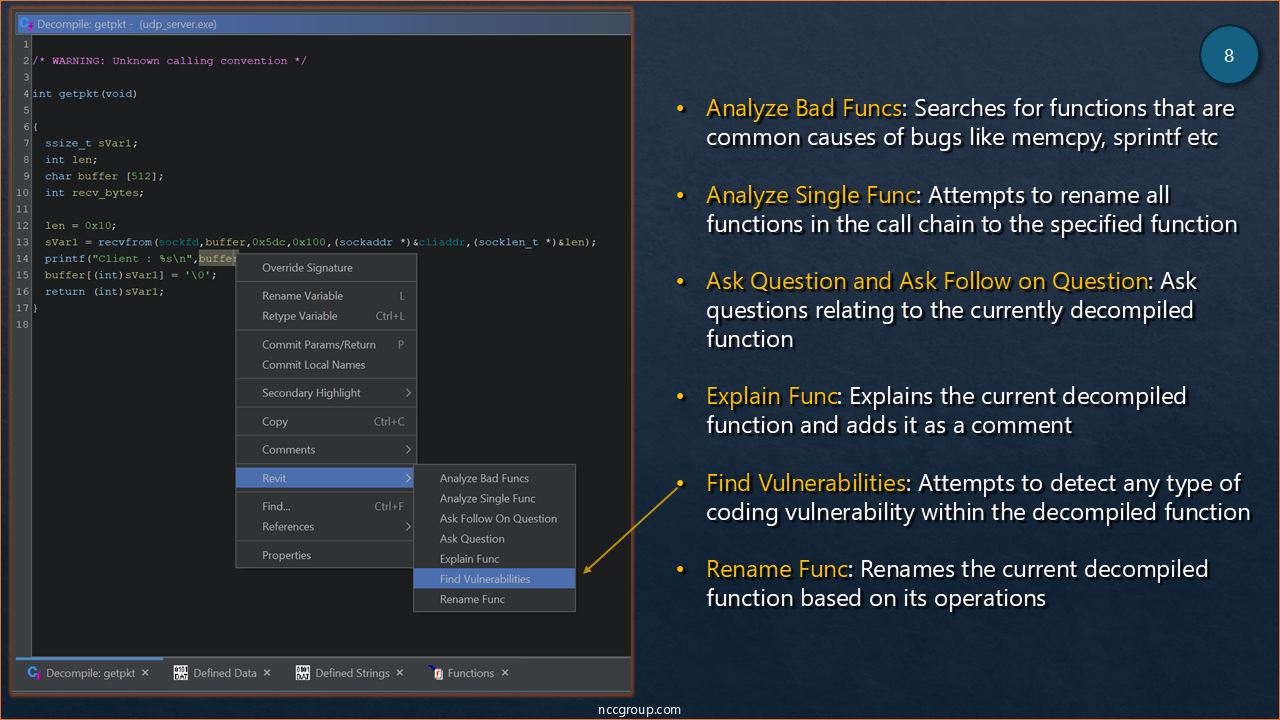This screenshot has width=1280, height=720.
Task: Click the Defined Data tab icon
Action: point(181,673)
